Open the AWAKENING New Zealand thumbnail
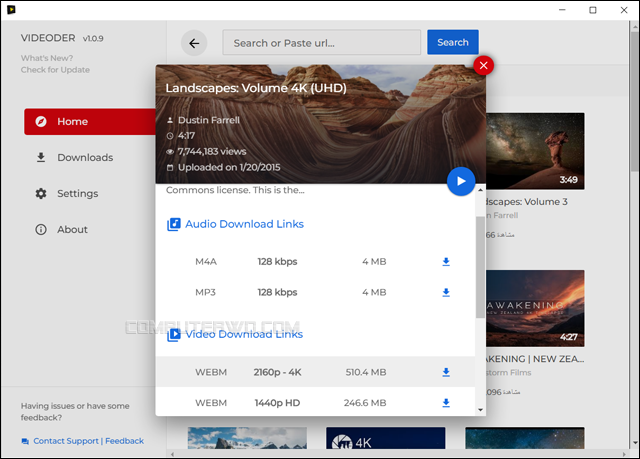640x459 pixels. pyautogui.click(x=535, y=308)
